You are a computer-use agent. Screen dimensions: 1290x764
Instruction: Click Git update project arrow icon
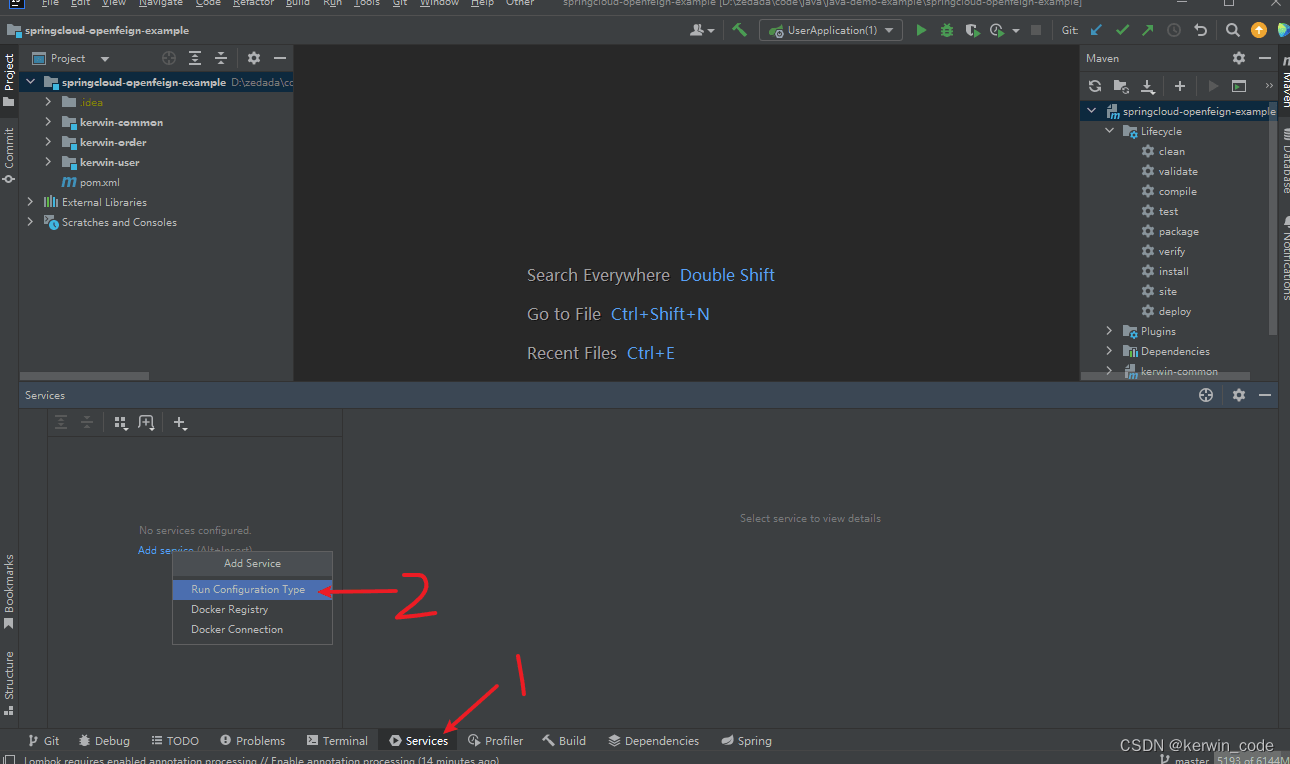(x=1095, y=30)
